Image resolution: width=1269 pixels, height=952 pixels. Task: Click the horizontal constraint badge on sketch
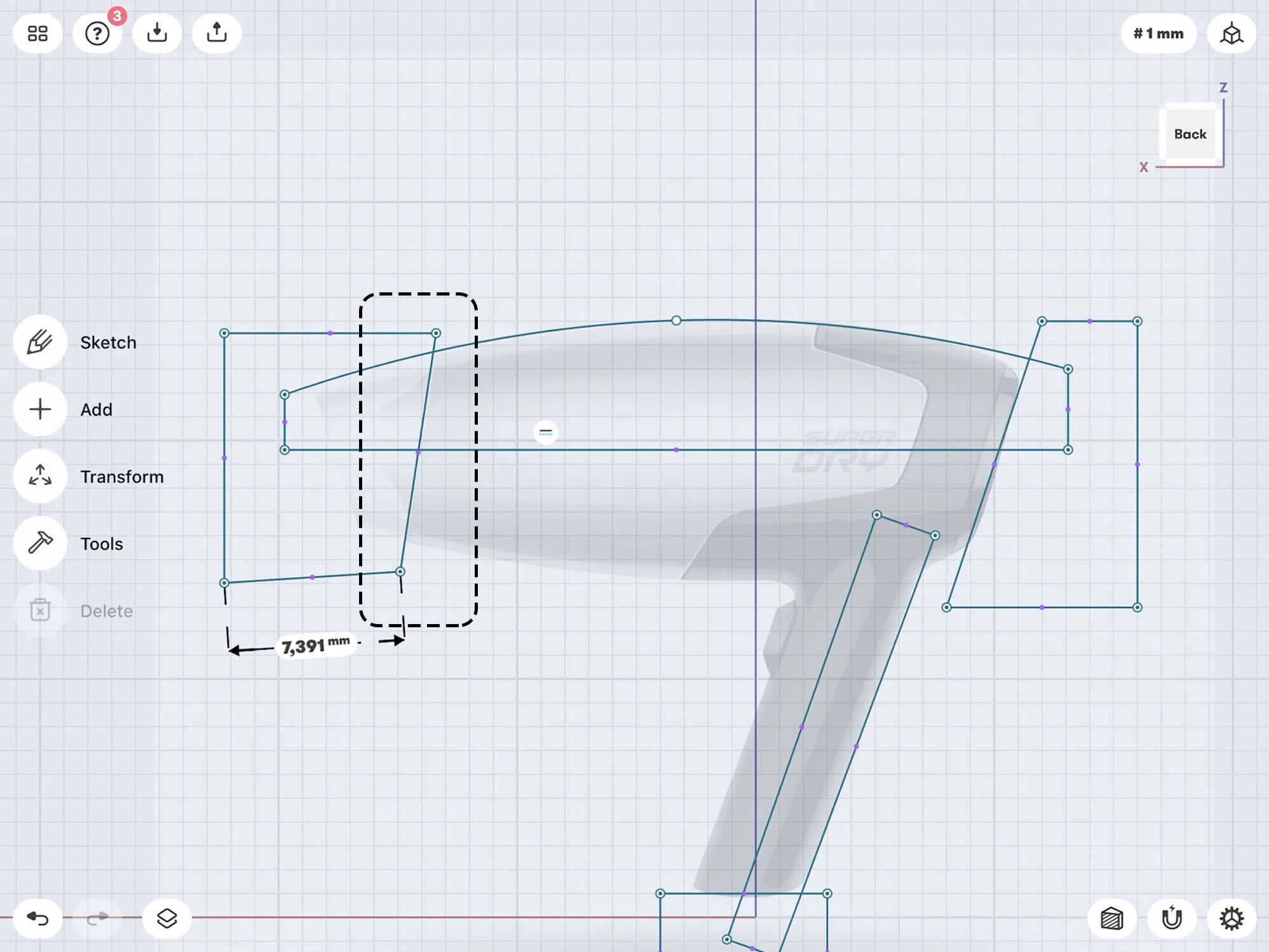pos(545,433)
